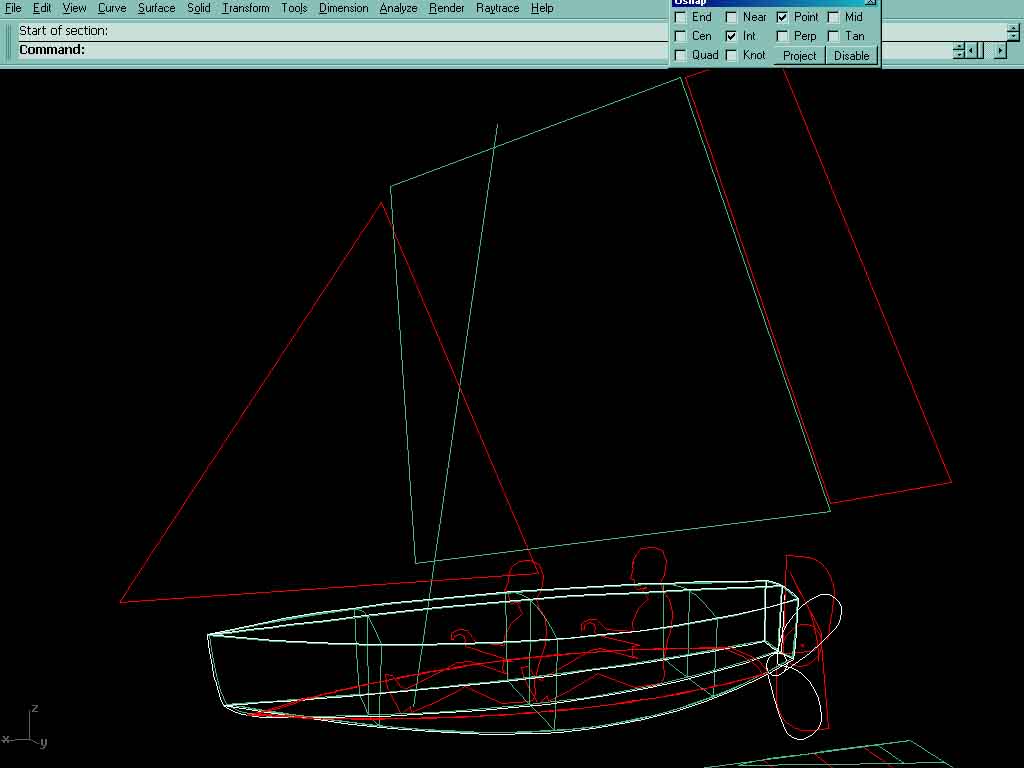Uncheck the Int object snap
Screen dimensions: 1024x768
pos(732,36)
